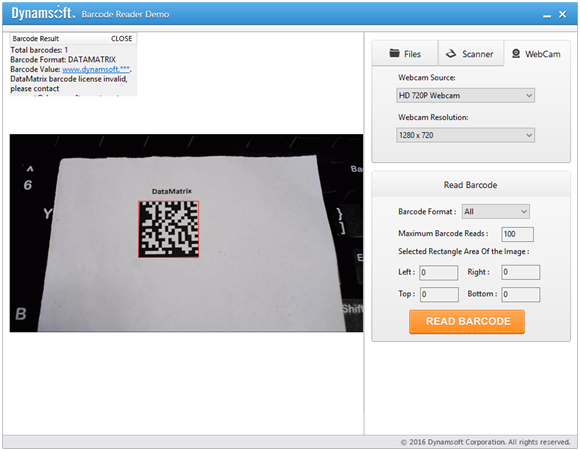Click the folder icon on Files tab

pyautogui.click(x=394, y=53)
